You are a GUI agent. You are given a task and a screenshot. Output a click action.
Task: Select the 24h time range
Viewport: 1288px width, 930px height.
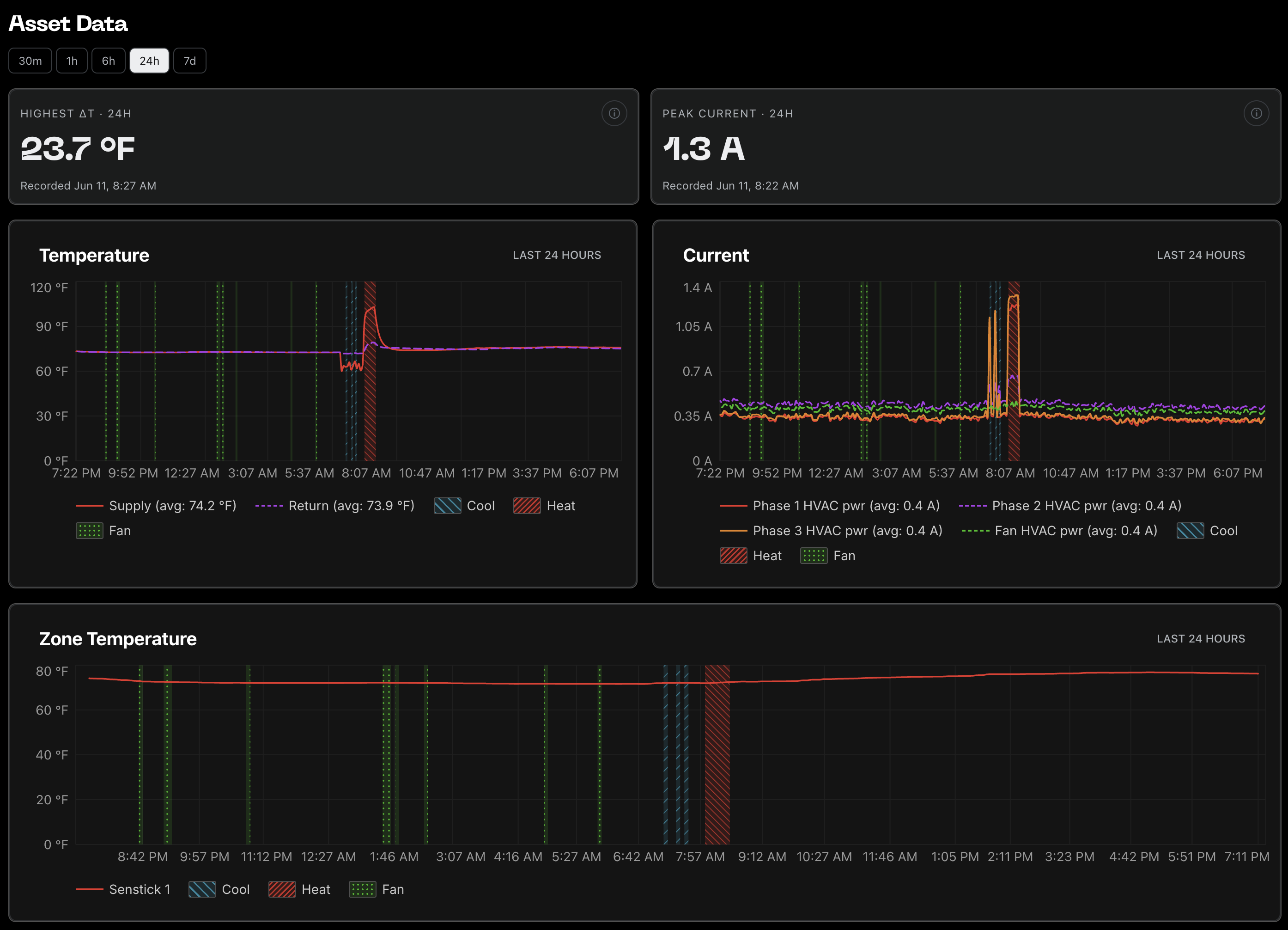[x=149, y=61]
